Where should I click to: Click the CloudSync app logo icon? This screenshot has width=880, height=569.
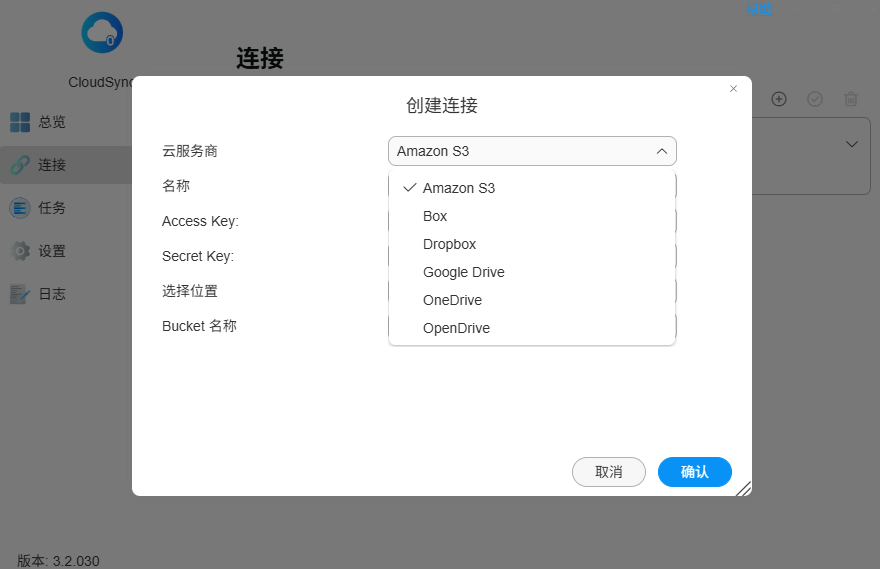tap(102, 33)
